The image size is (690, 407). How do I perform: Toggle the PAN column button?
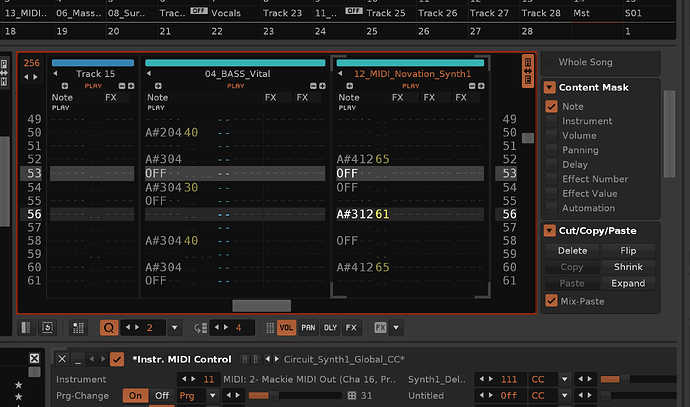coord(308,327)
